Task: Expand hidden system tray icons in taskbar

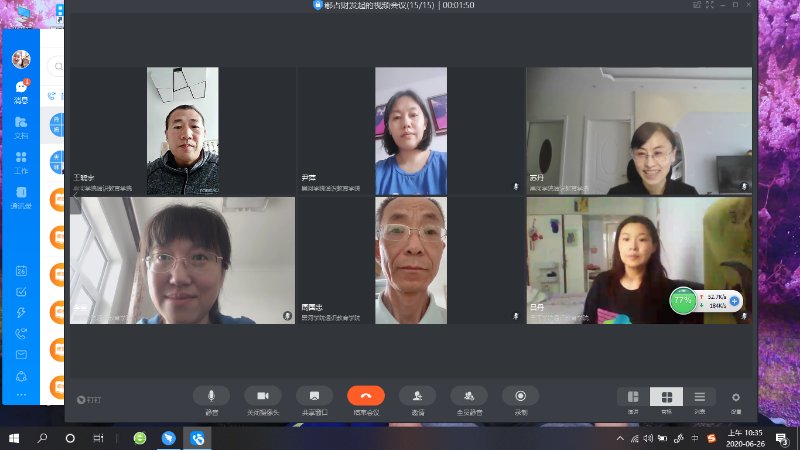Action: pyautogui.click(x=621, y=438)
